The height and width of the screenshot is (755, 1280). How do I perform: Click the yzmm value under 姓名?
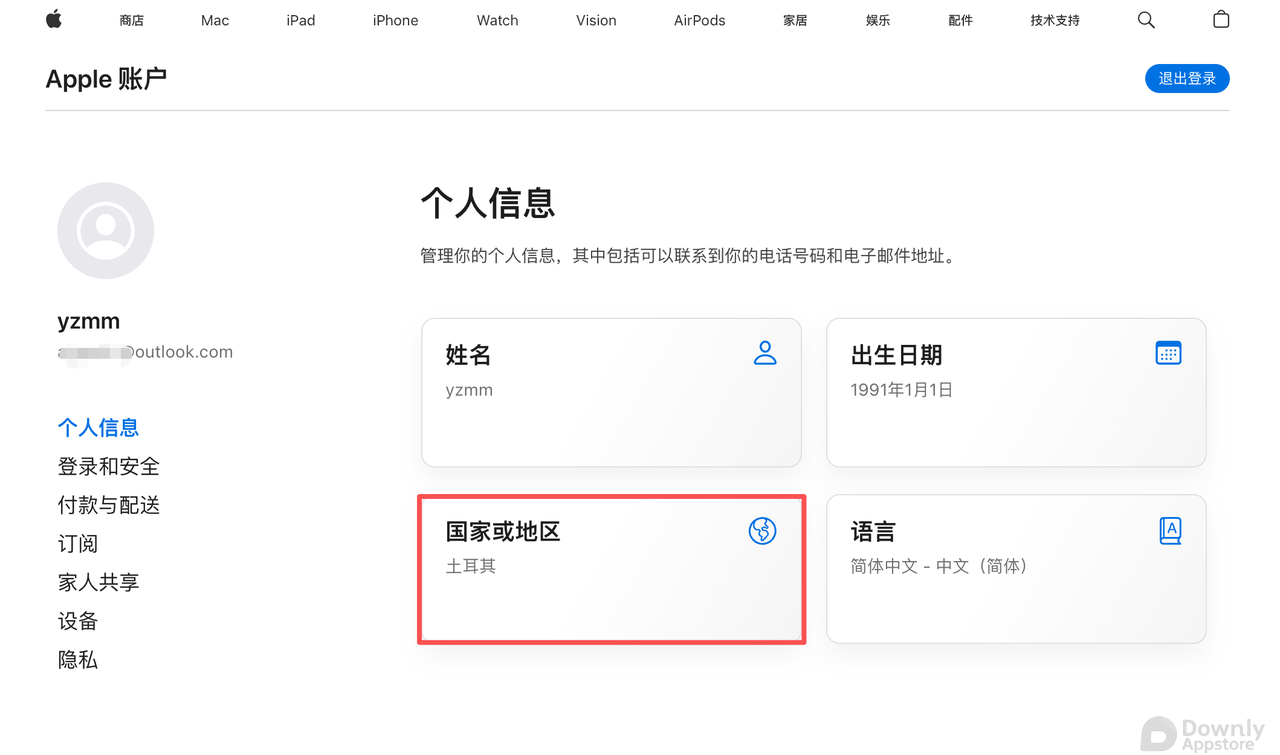point(469,390)
